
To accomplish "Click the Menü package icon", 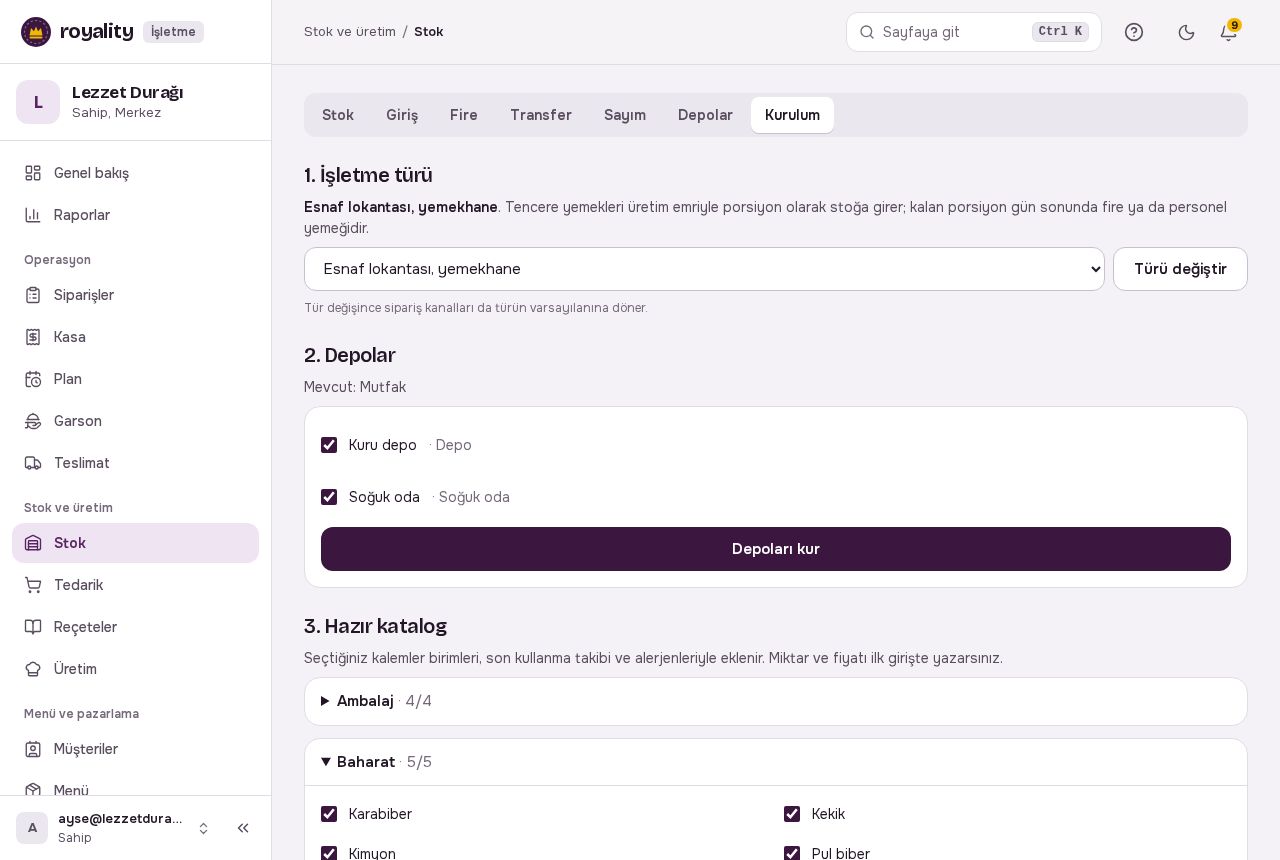I will [33, 791].
